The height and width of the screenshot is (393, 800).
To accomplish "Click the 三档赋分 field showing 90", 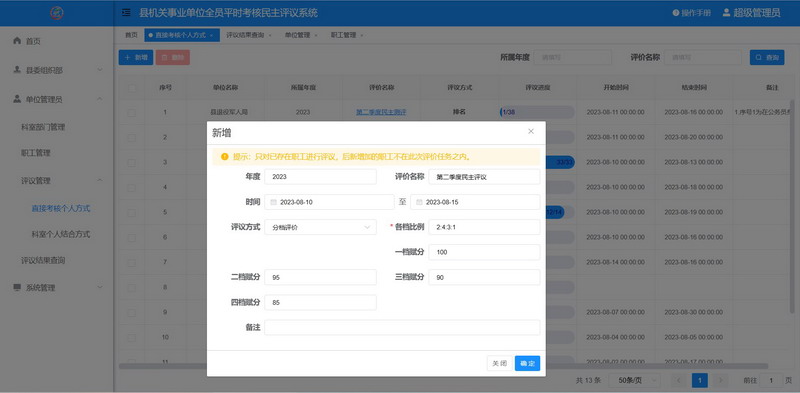I will (x=484, y=277).
